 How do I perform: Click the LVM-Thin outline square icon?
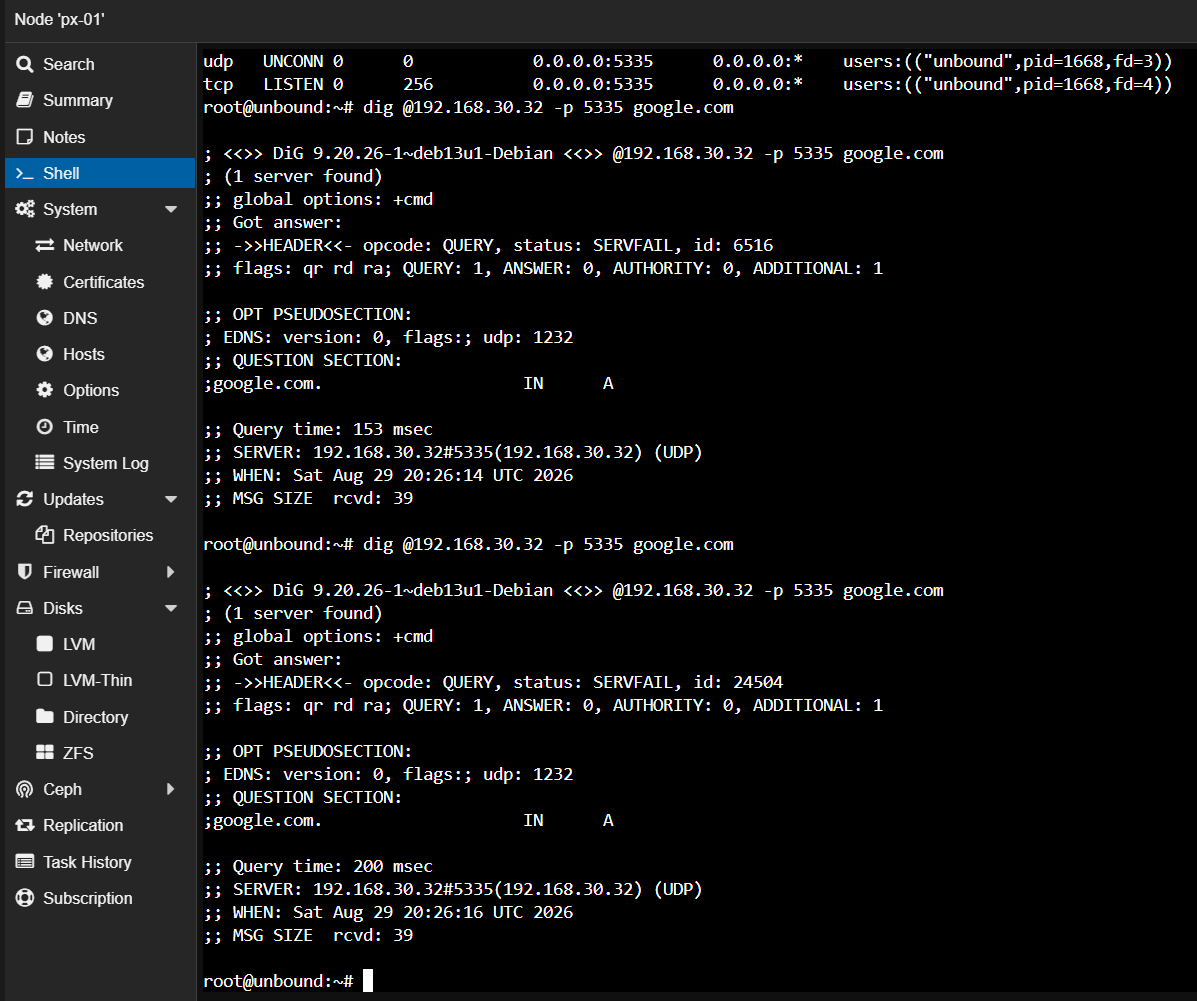tap(45, 680)
